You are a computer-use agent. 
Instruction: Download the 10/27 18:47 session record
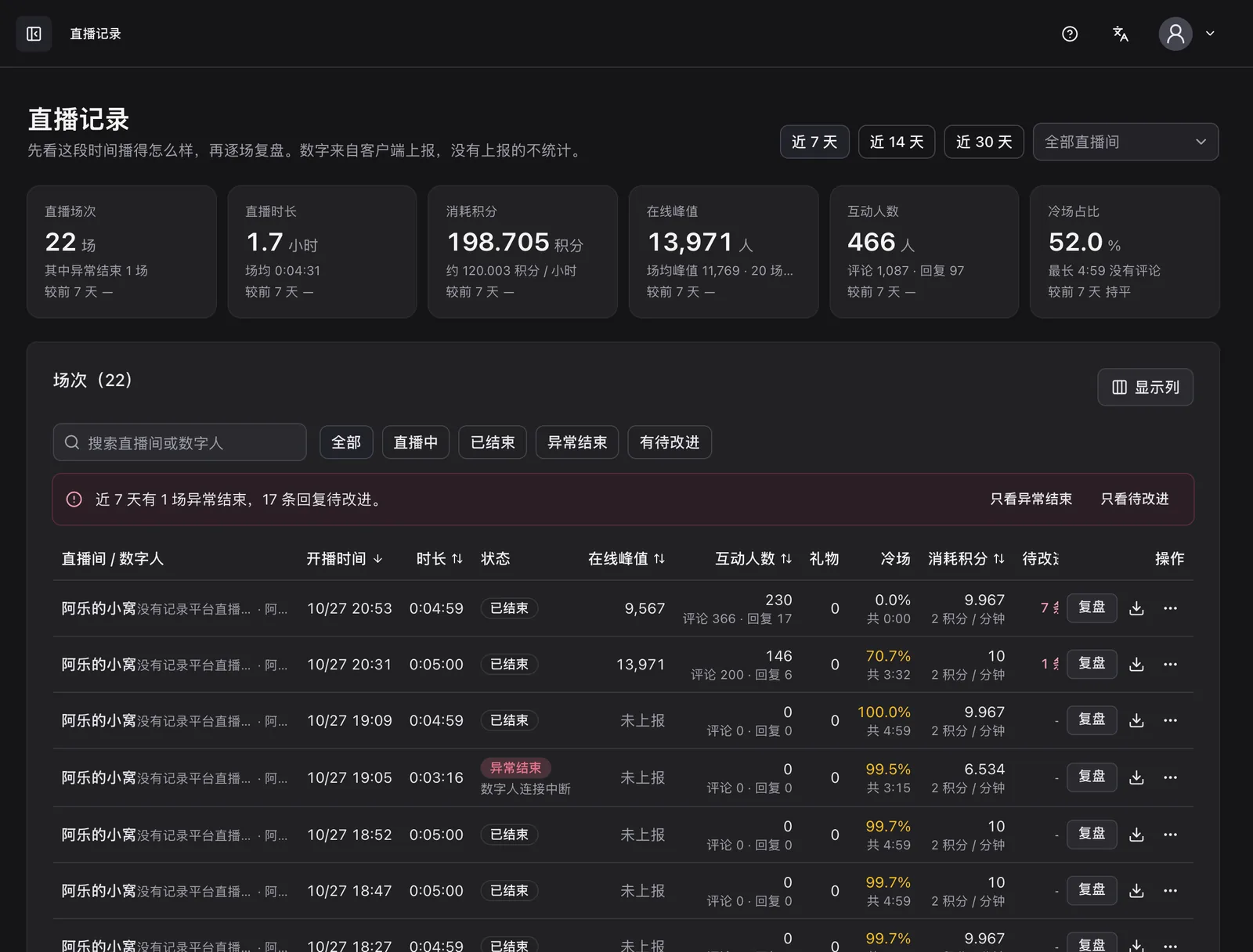[x=1136, y=891]
